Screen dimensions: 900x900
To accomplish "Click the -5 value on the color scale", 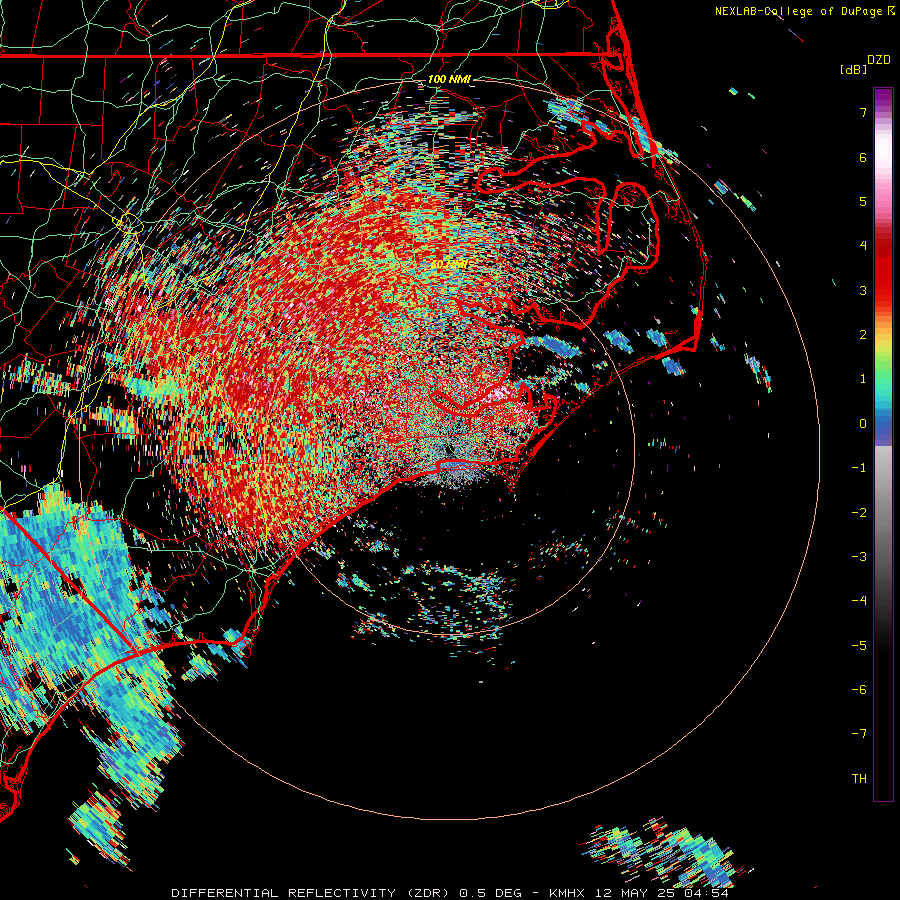I will pyautogui.click(x=859, y=646).
